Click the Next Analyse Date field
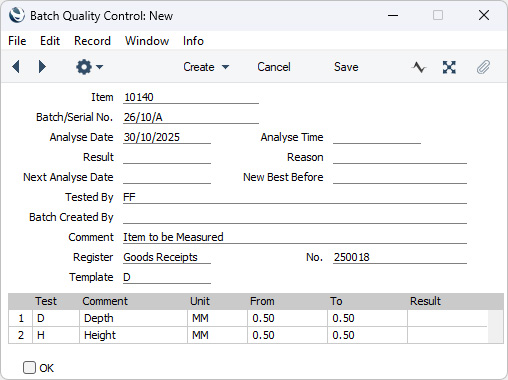This screenshot has width=508, height=380. [167, 177]
